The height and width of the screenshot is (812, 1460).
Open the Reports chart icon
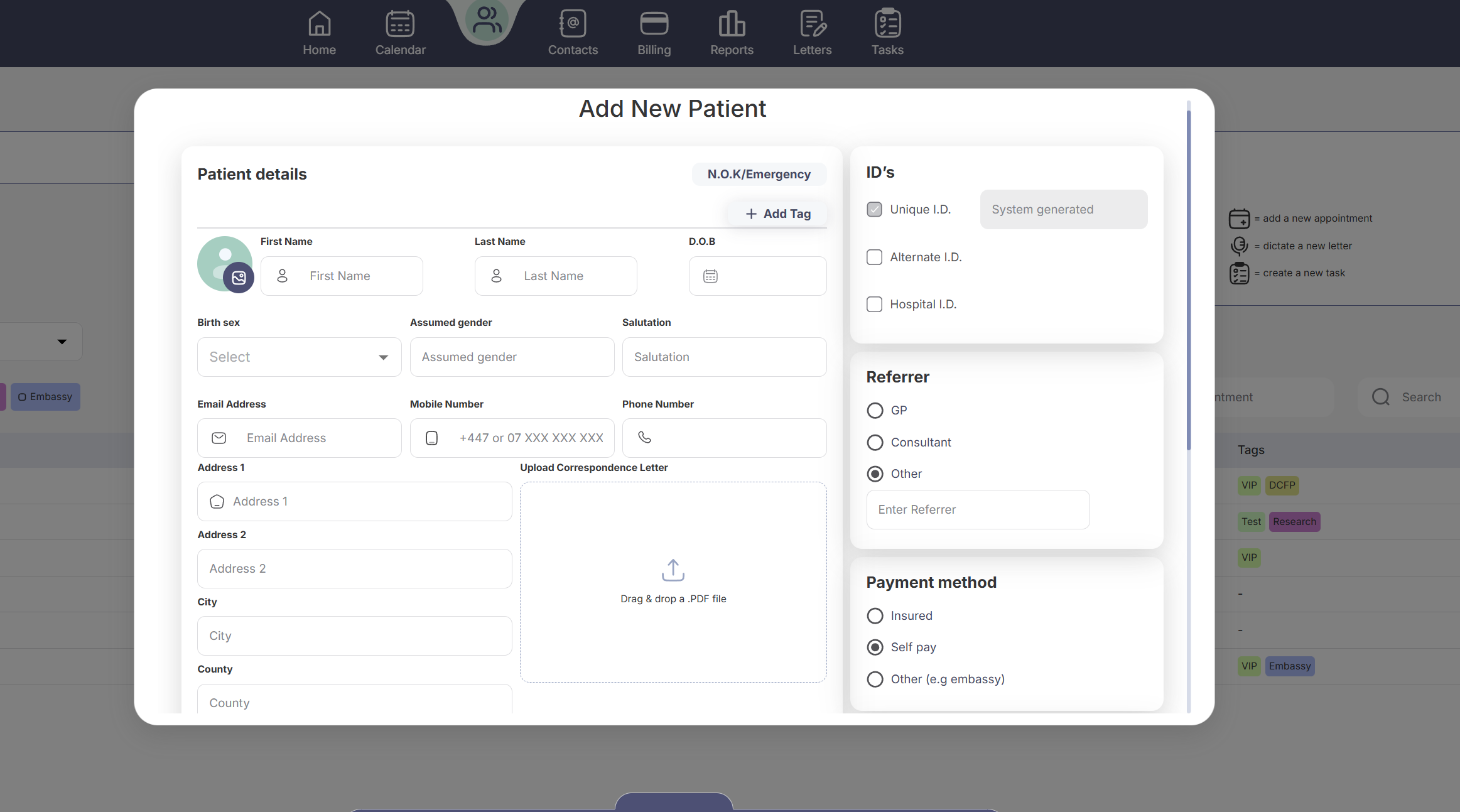pyautogui.click(x=732, y=24)
